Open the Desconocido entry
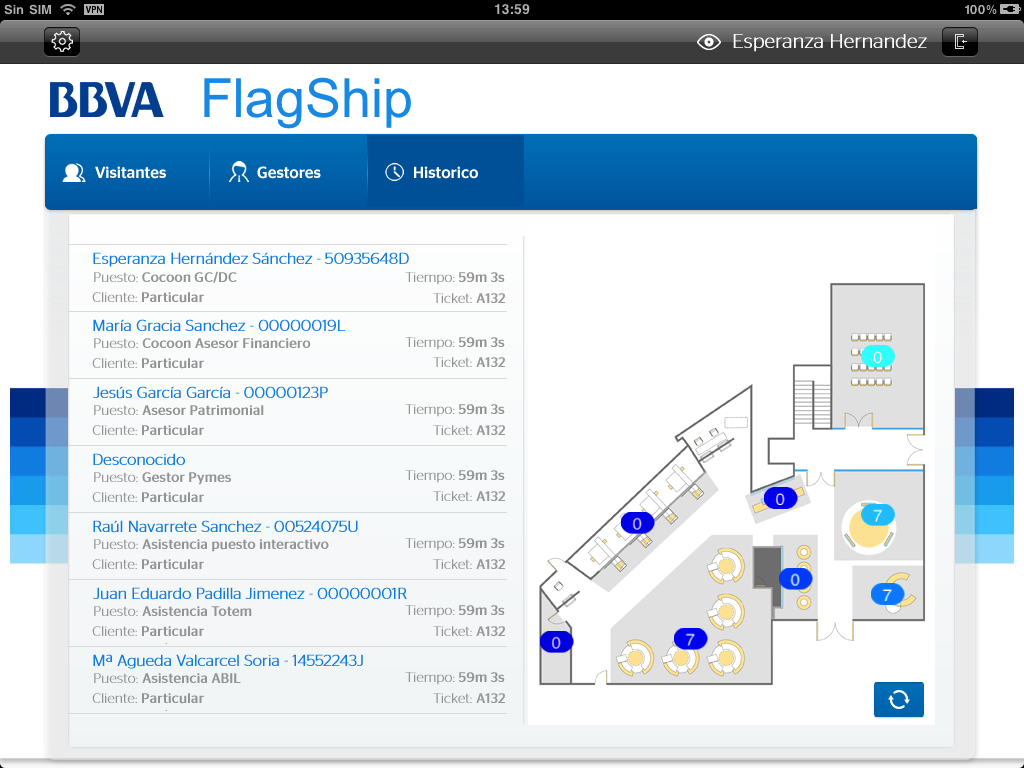Screen dimensions: 1024x768 tap(288, 479)
